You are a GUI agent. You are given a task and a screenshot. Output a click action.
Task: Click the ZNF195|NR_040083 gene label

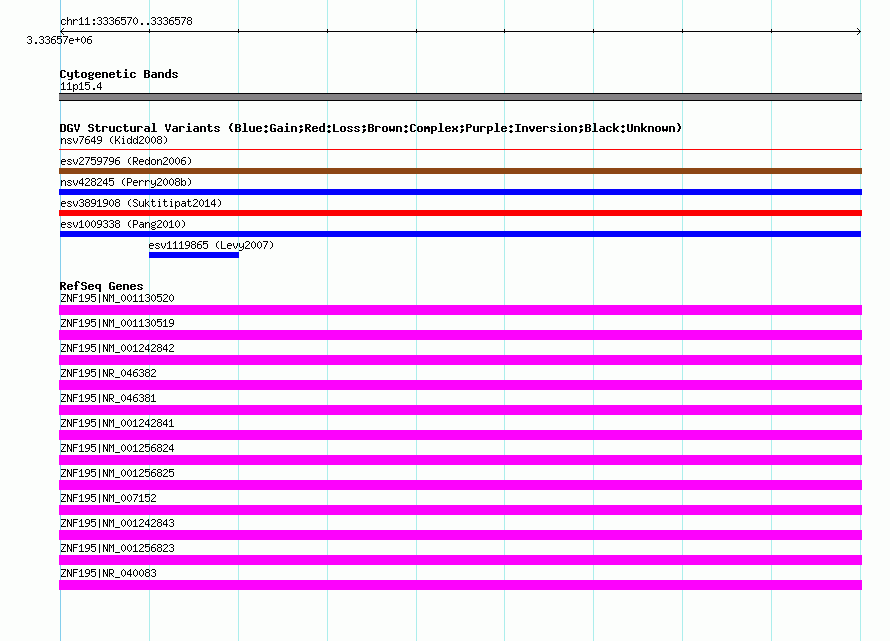(x=108, y=573)
